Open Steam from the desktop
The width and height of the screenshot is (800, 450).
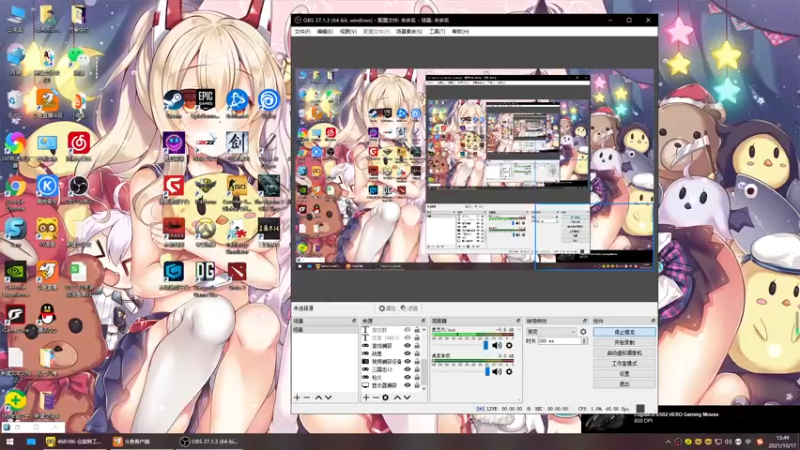pyautogui.click(x=173, y=102)
